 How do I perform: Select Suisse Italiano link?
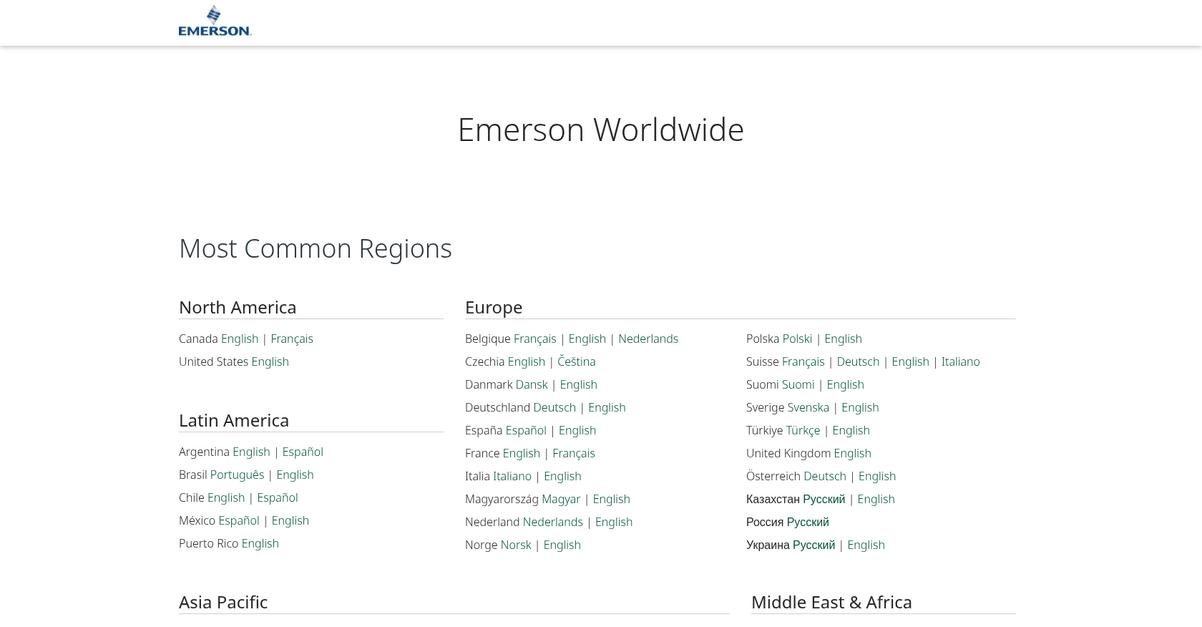pos(961,362)
